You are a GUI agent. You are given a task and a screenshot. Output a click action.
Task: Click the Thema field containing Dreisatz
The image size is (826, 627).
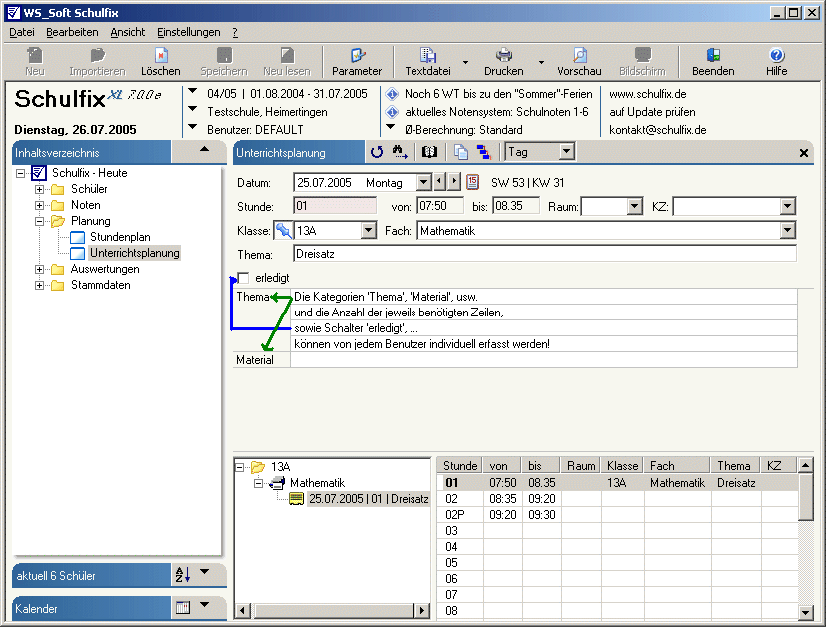click(x=545, y=254)
